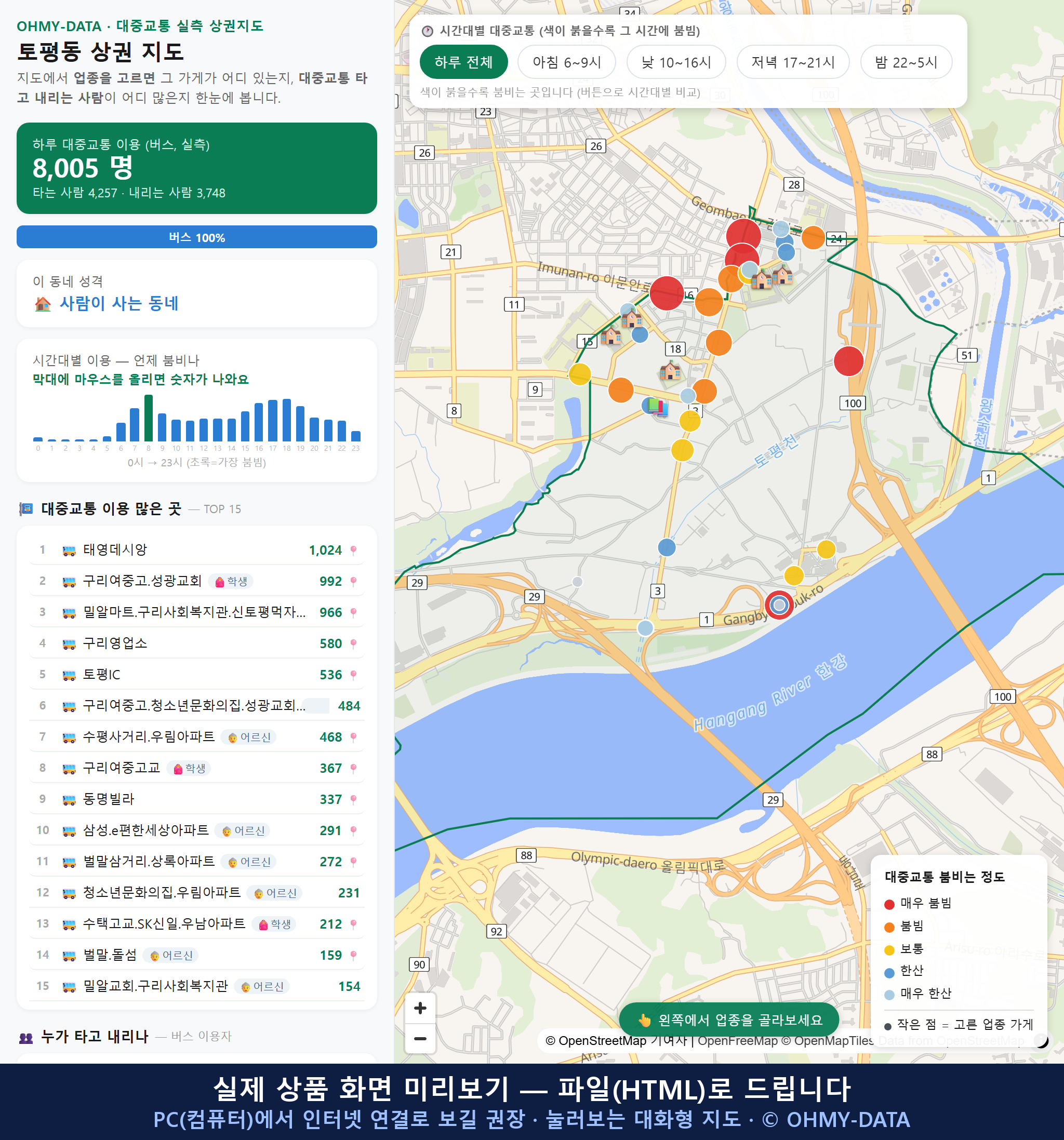Click the green peak bar at hour 8
1064x1140 pixels.
[149, 418]
